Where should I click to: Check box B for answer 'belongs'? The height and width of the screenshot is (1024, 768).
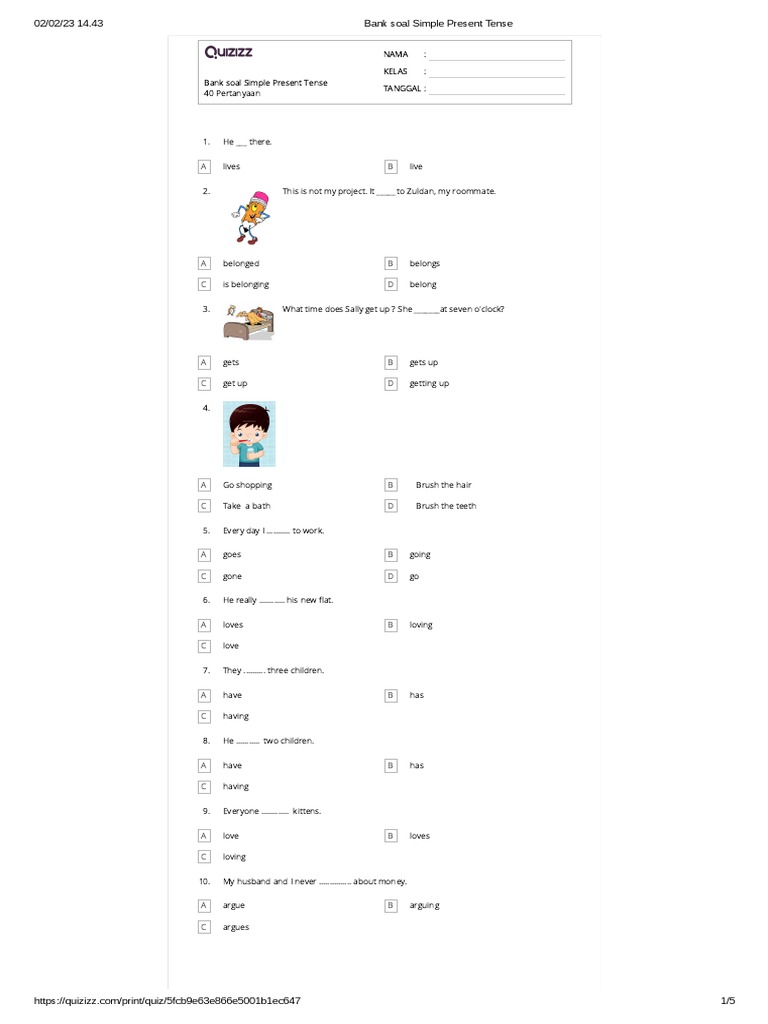point(391,263)
